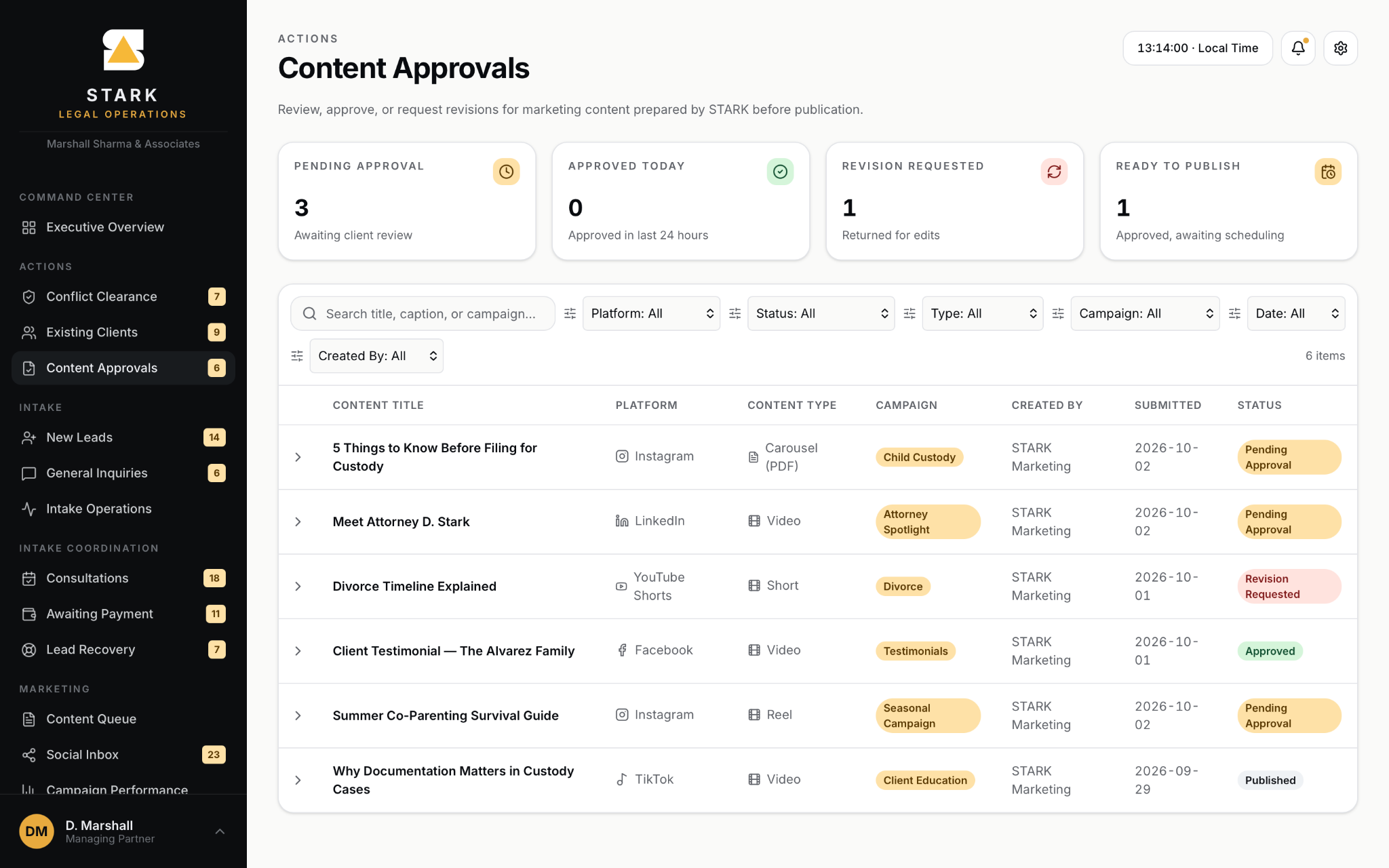The width and height of the screenshot is (1389, 868).
Task: Click the Approved Today checkmark icon
Action: point(780,172)
